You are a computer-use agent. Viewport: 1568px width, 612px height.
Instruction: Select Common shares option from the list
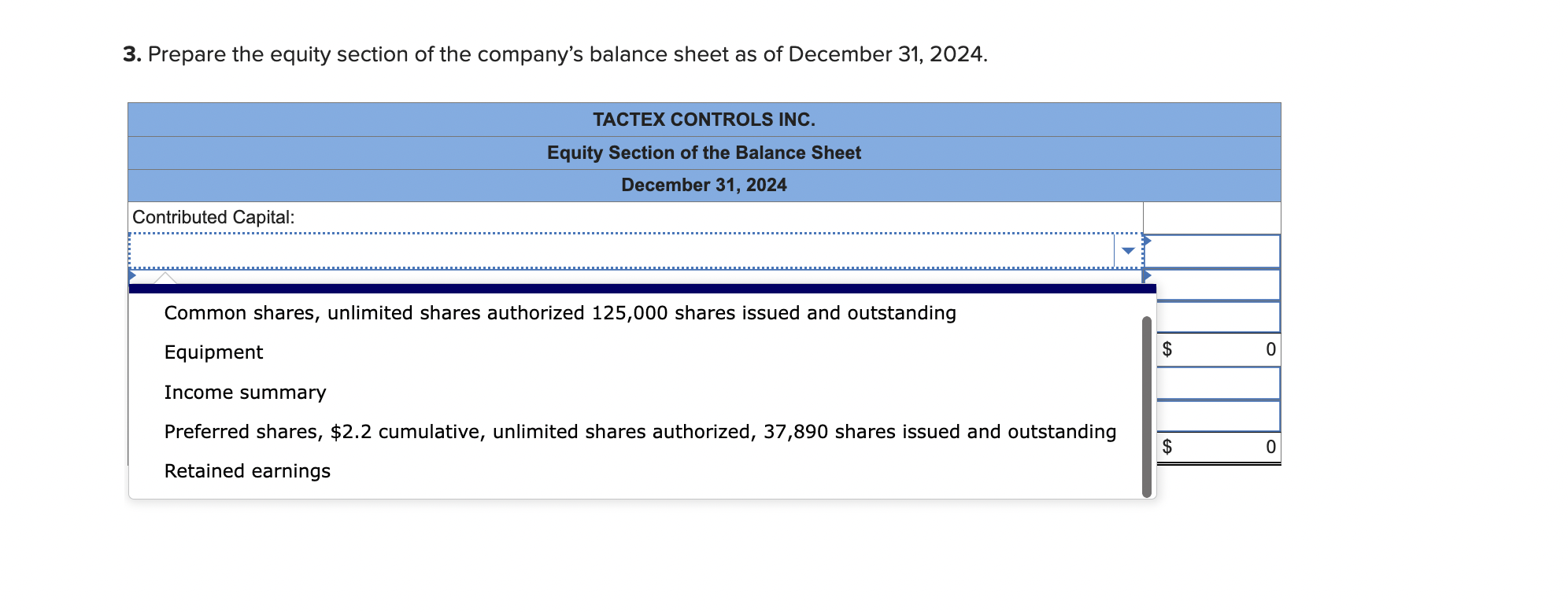point(560,312)
